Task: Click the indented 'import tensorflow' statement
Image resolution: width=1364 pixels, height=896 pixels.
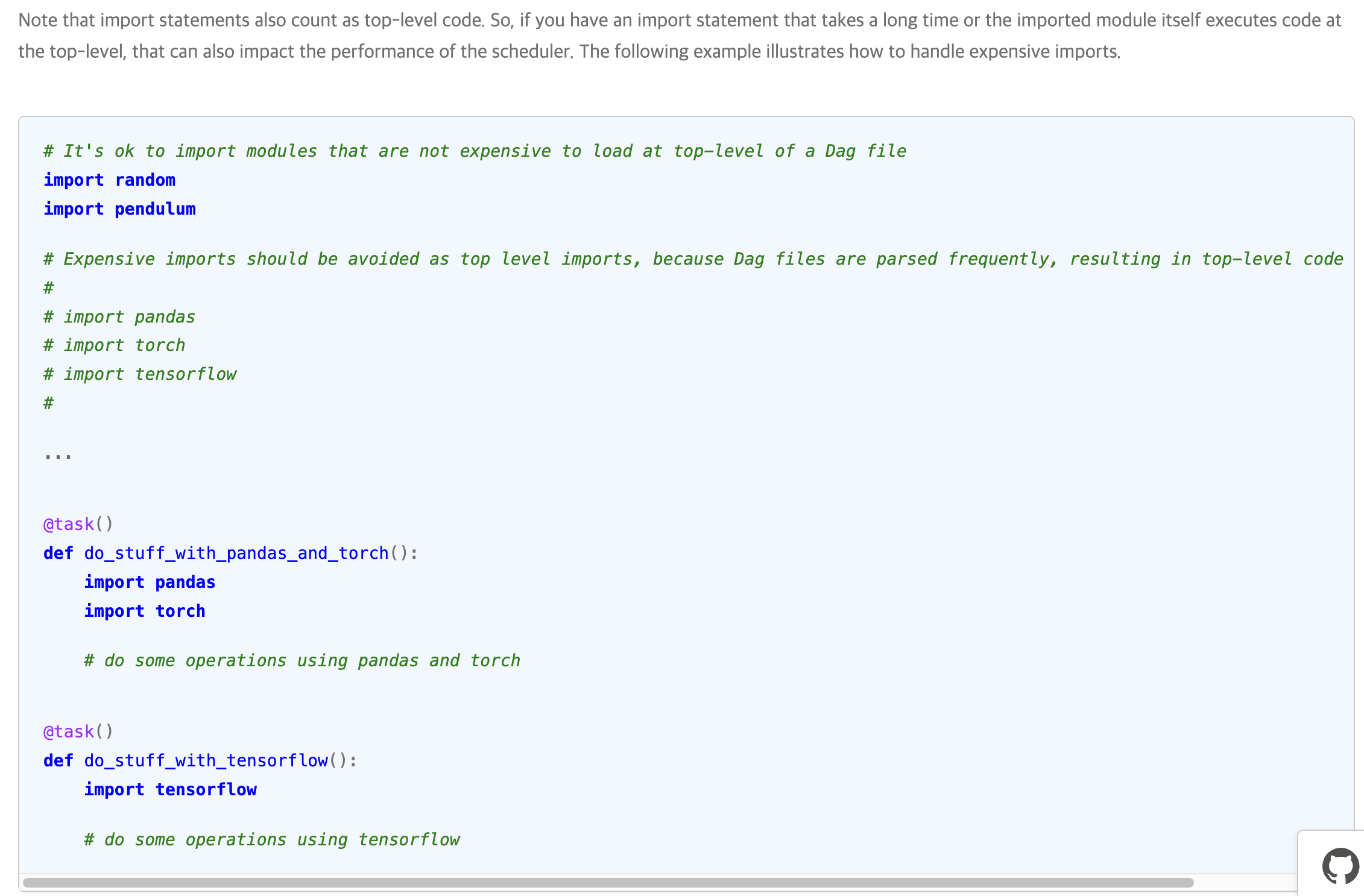Action: (170, 789)
